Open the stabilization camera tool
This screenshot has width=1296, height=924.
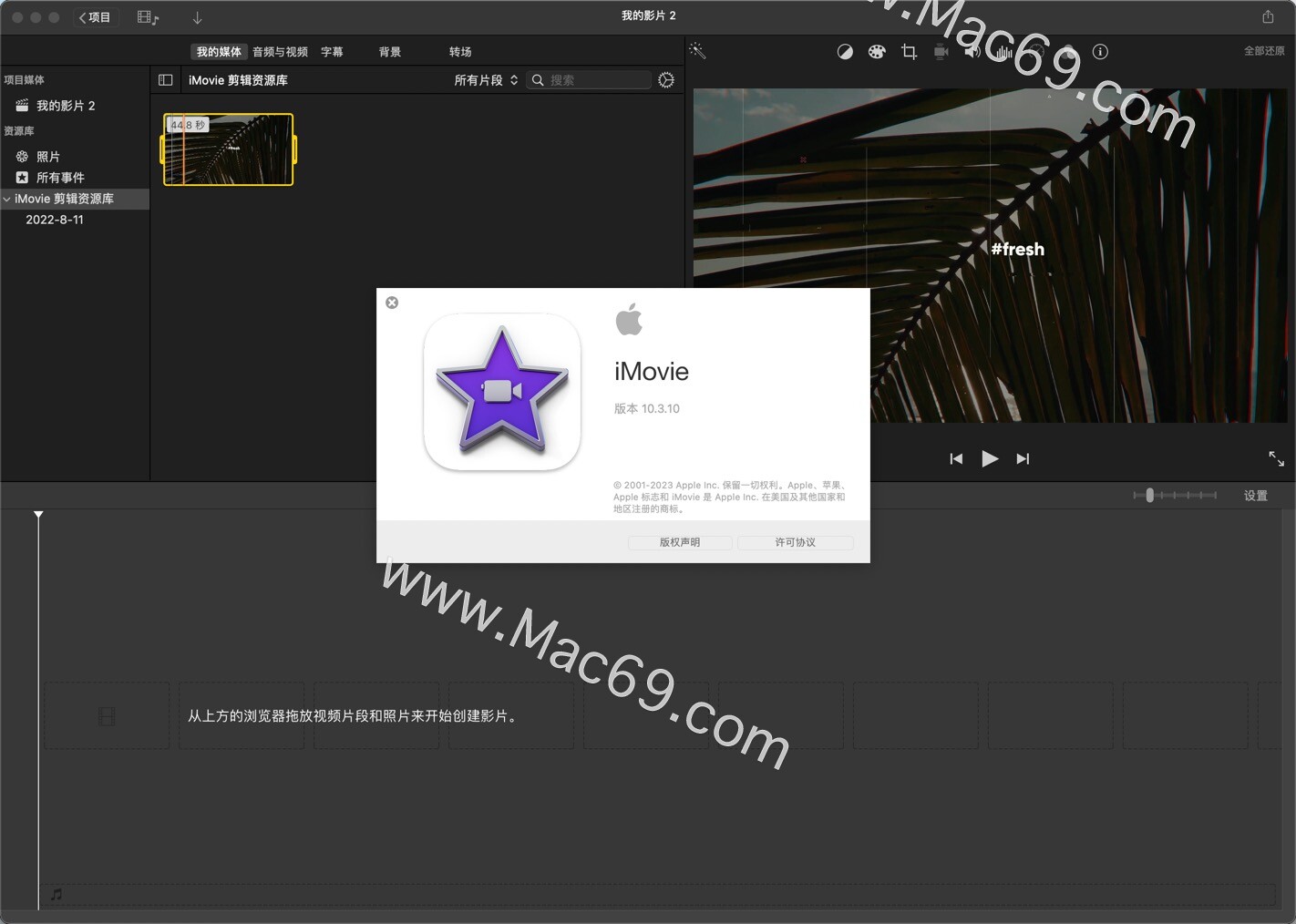tap(941, 52)
